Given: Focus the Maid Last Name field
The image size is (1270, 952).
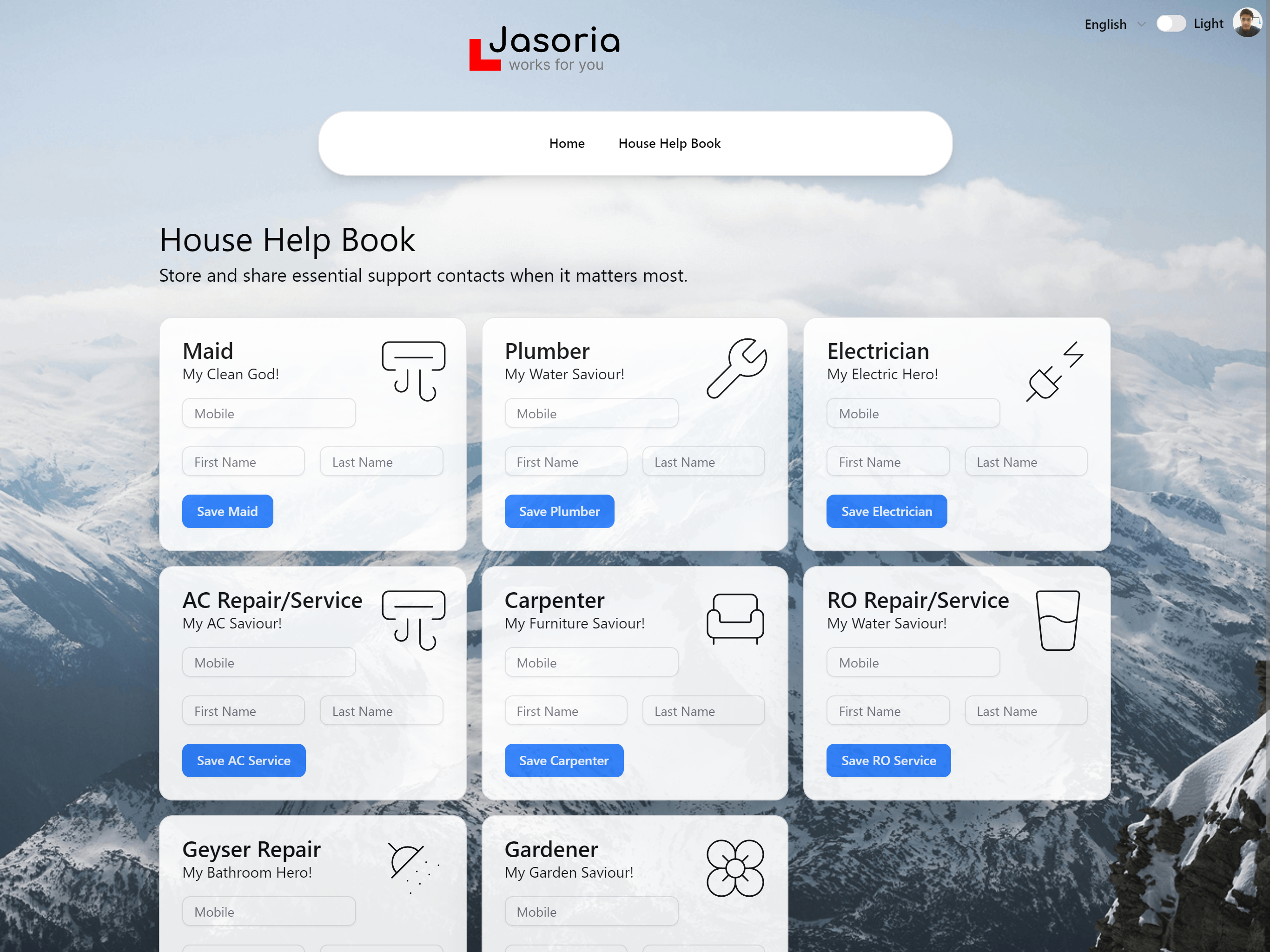Looking at the screenshot, I should (x=381, y=462).
